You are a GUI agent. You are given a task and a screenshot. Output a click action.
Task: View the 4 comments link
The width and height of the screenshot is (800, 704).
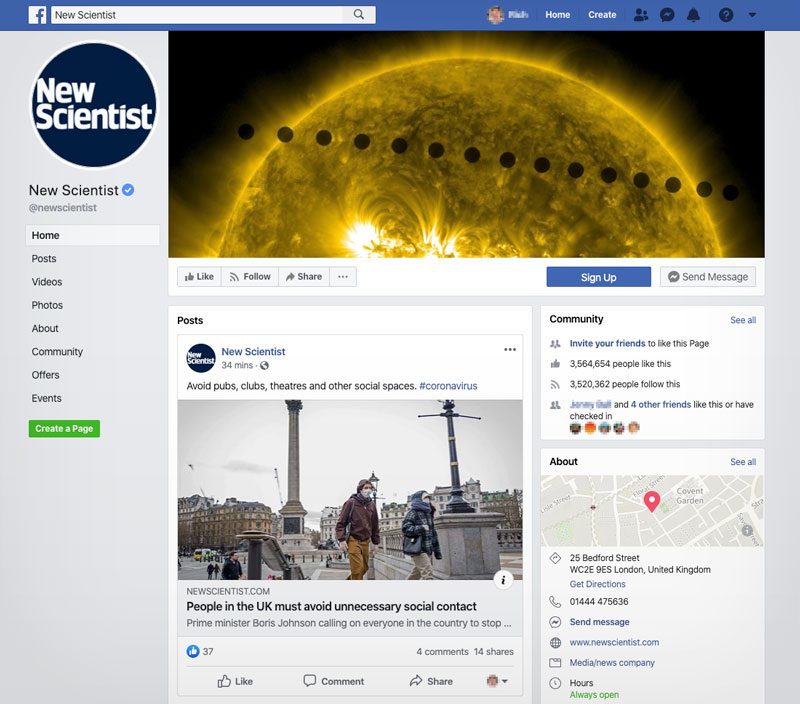pyautogui.click(x=442, y=651)
